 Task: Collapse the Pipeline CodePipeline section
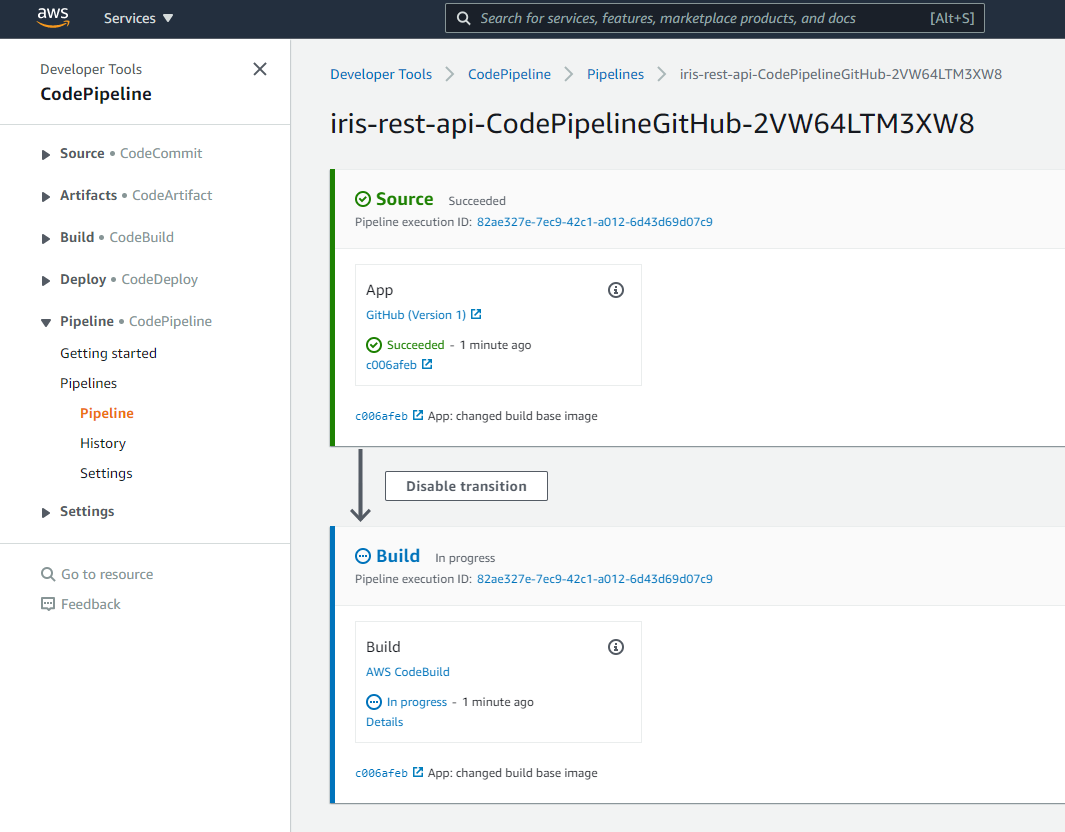[x=46, y=322]
